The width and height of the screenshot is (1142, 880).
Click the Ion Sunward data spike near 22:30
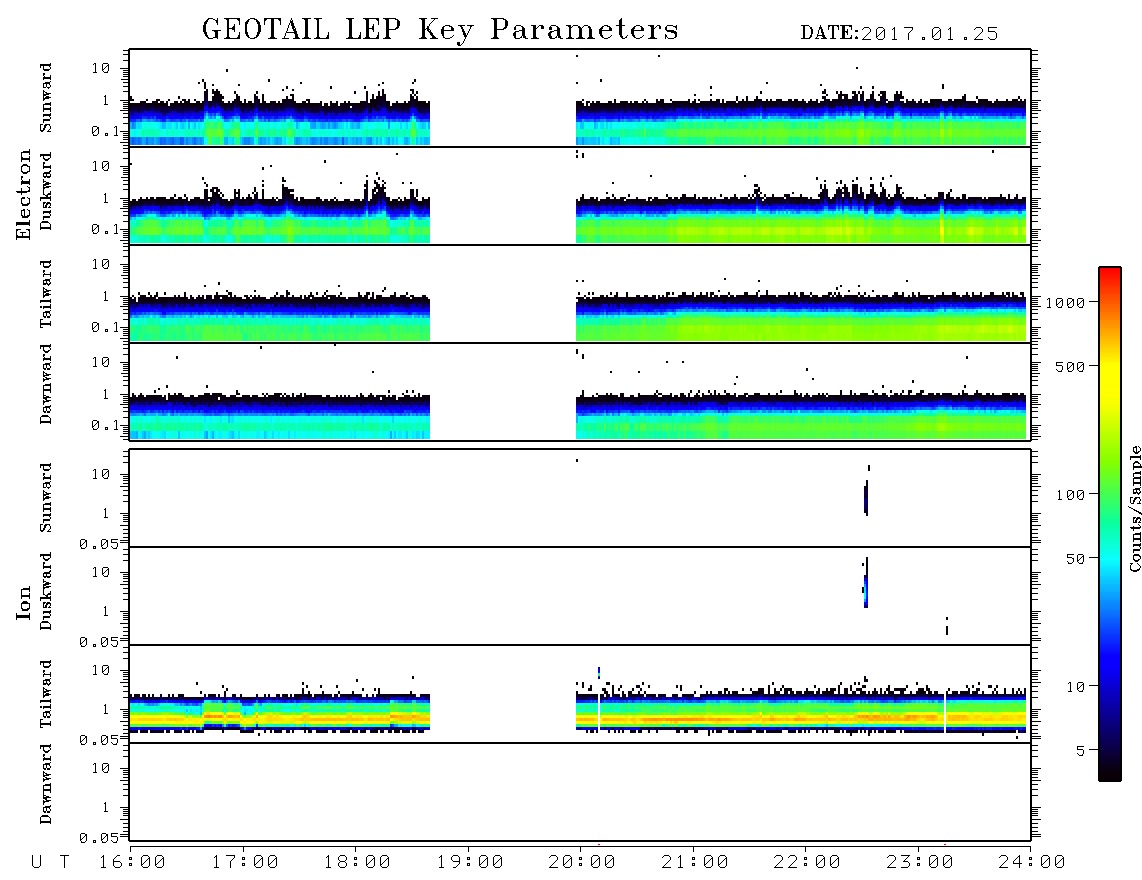click(x=867, y=498)
